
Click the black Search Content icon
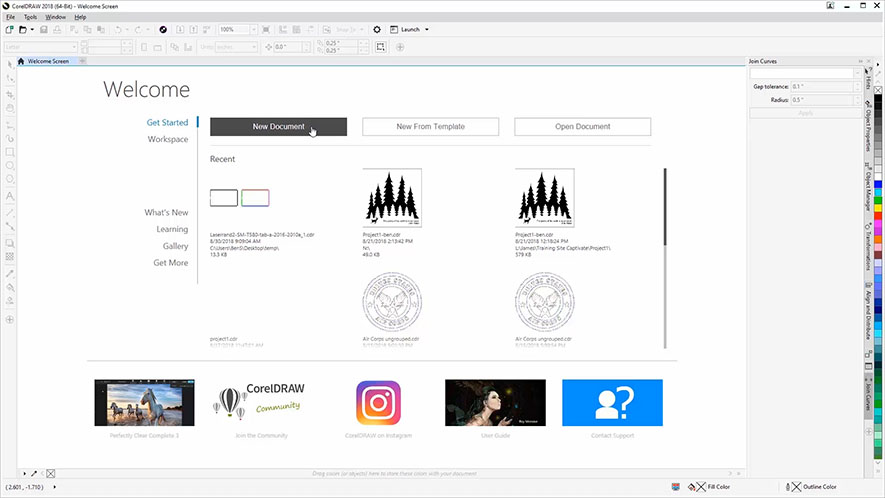tap(164, 30)
